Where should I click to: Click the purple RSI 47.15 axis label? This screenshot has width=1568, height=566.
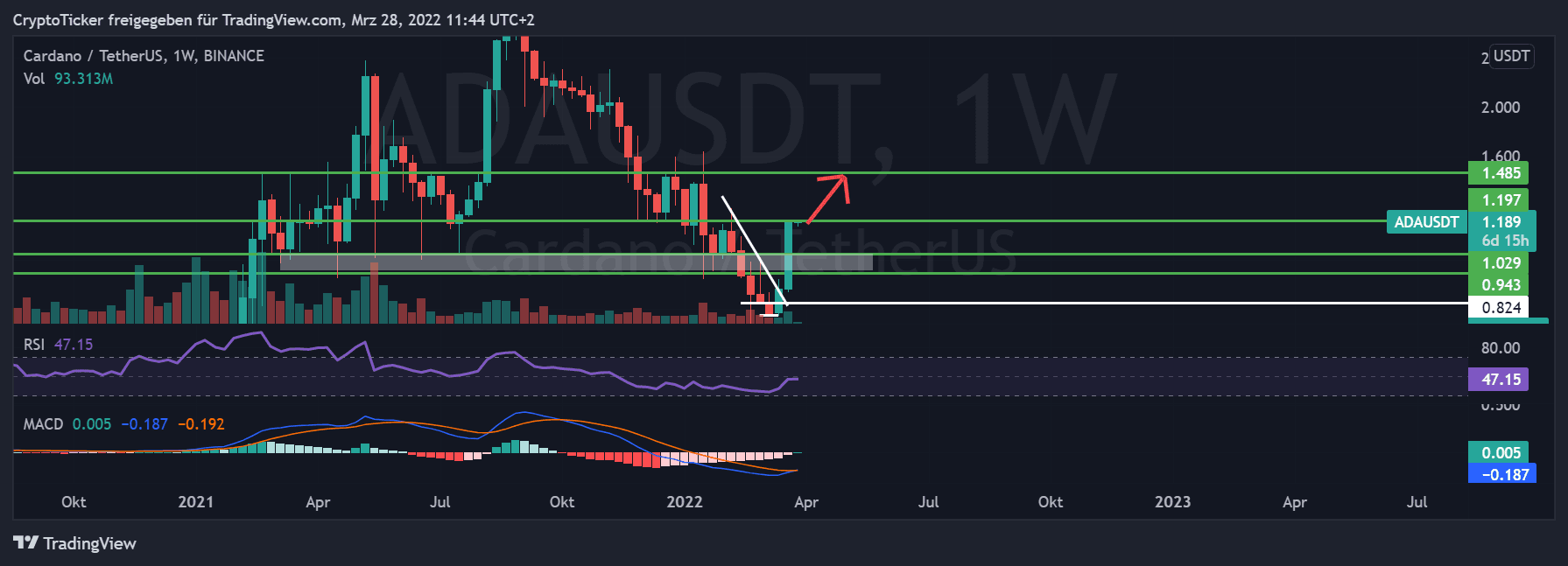pyautogui.click(x=1499, y=380)
